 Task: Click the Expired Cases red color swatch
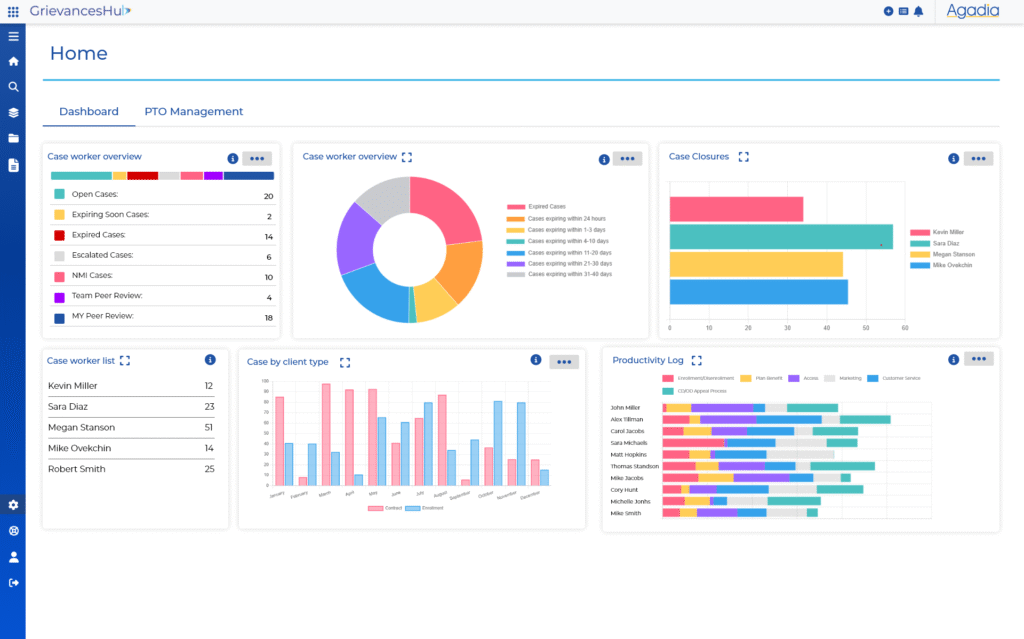tap(59, 236)
